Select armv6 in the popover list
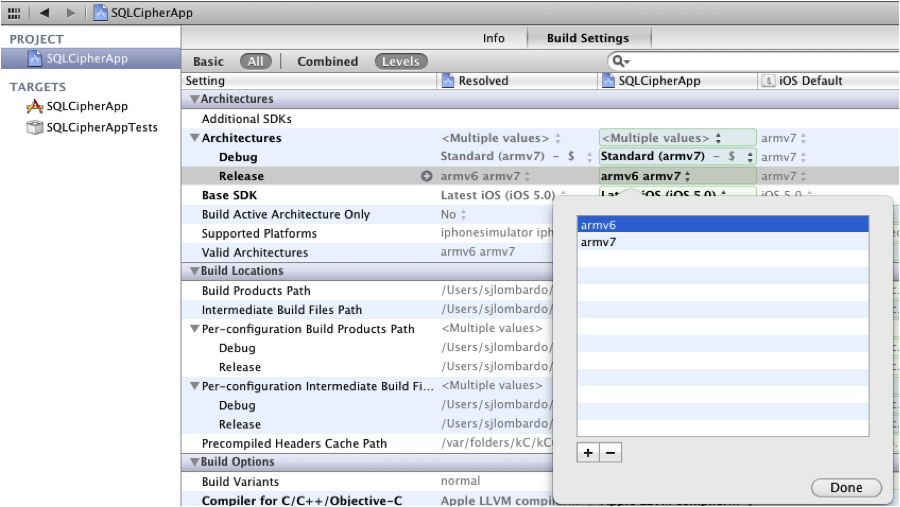 coord(723,225)
